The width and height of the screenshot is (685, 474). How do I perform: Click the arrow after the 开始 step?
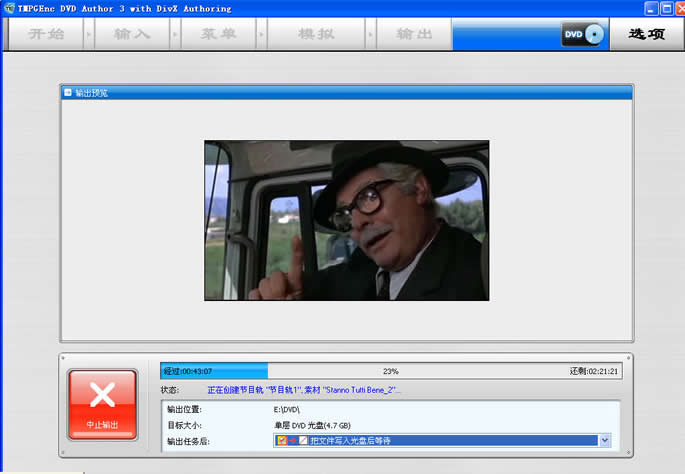[x=89, y=34]
